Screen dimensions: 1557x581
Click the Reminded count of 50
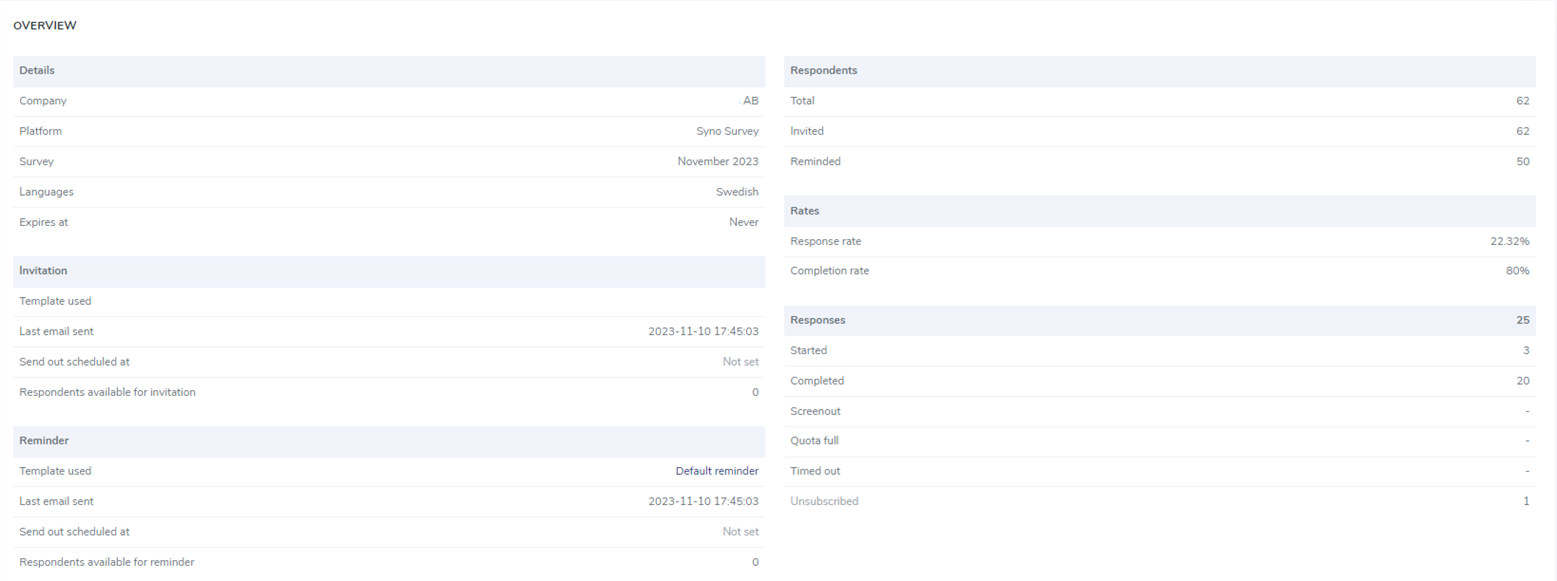tap(1523, 161)
